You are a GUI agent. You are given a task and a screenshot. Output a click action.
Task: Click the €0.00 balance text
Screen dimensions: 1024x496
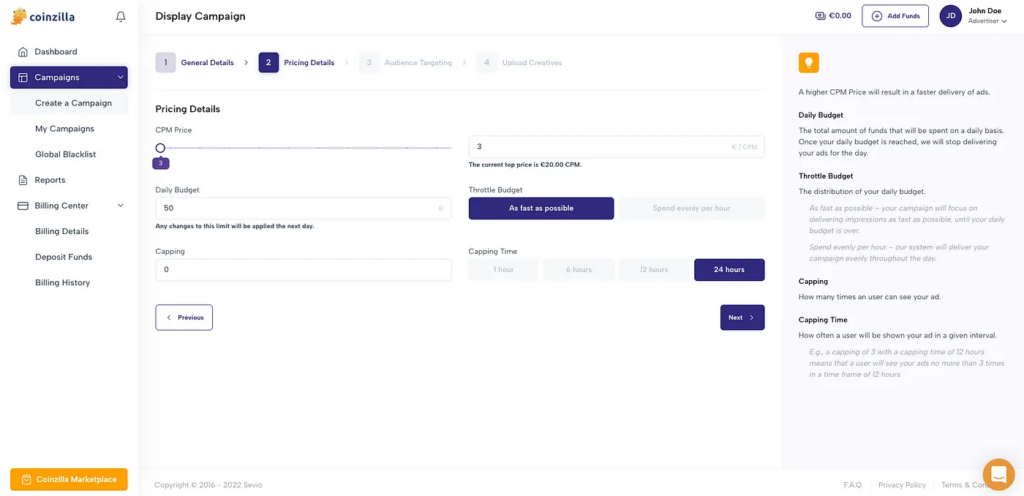(840, 16)
